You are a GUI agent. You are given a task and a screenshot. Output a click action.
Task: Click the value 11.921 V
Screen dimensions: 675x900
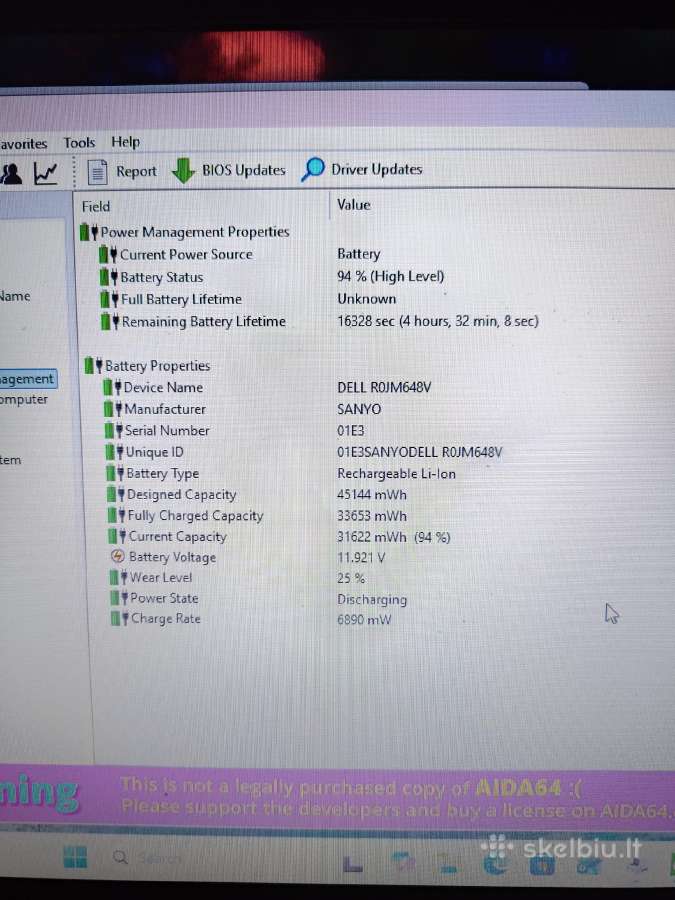coord(361,557)
